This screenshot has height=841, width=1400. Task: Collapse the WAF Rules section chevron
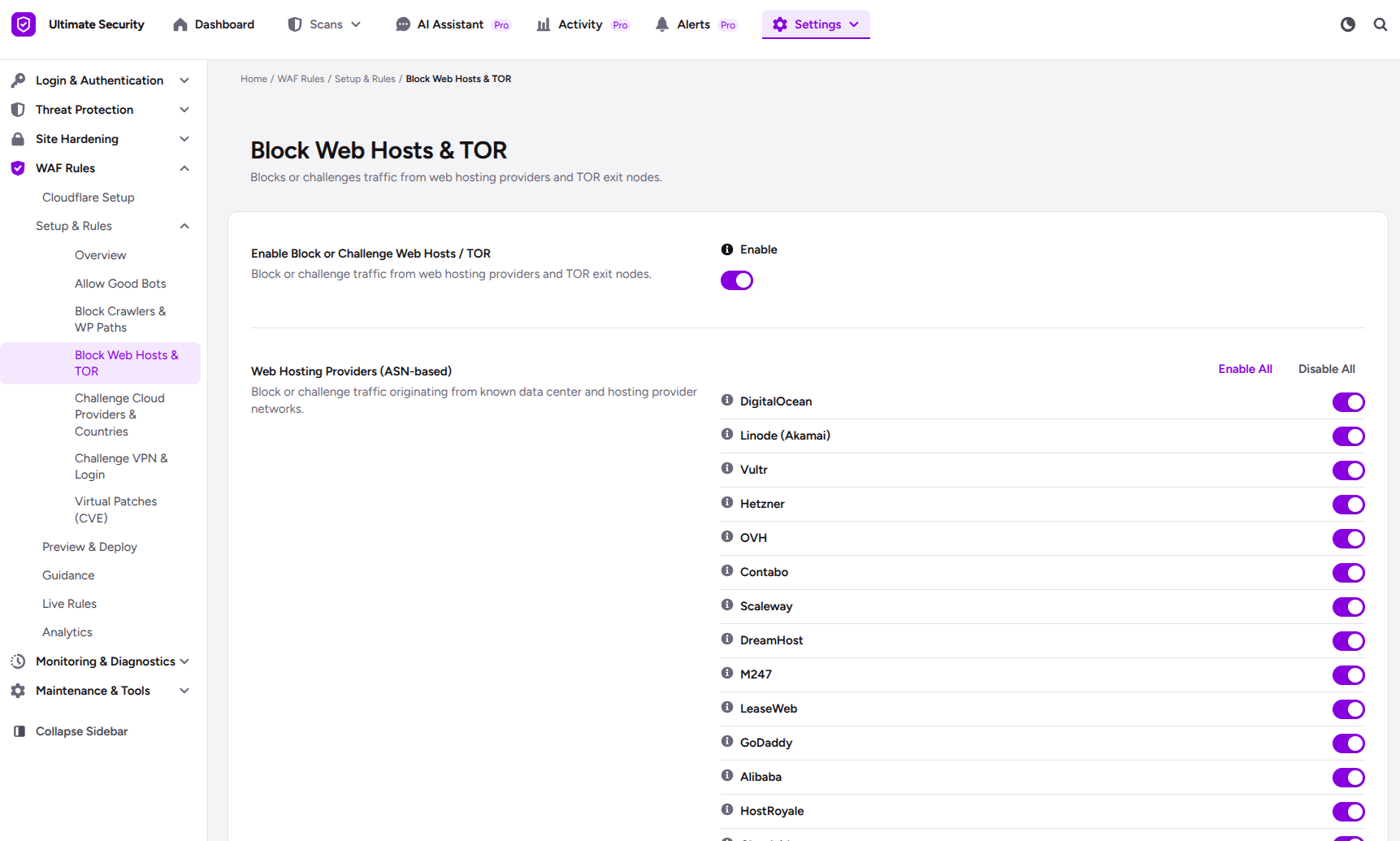(184, 168)
